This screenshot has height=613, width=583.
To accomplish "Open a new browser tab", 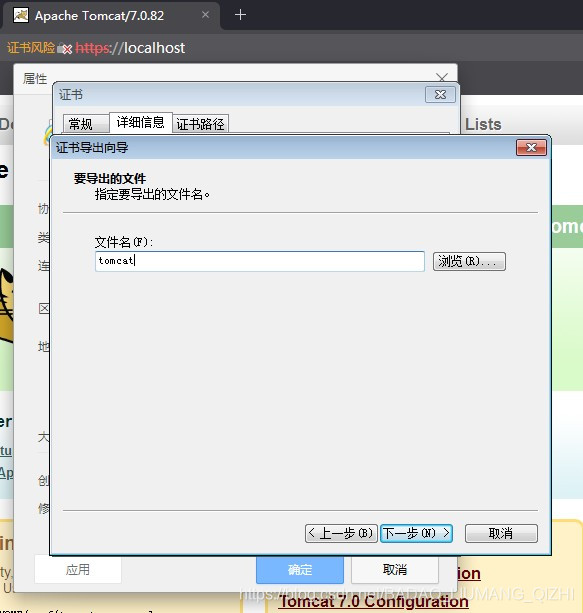I will pos(240,15).
